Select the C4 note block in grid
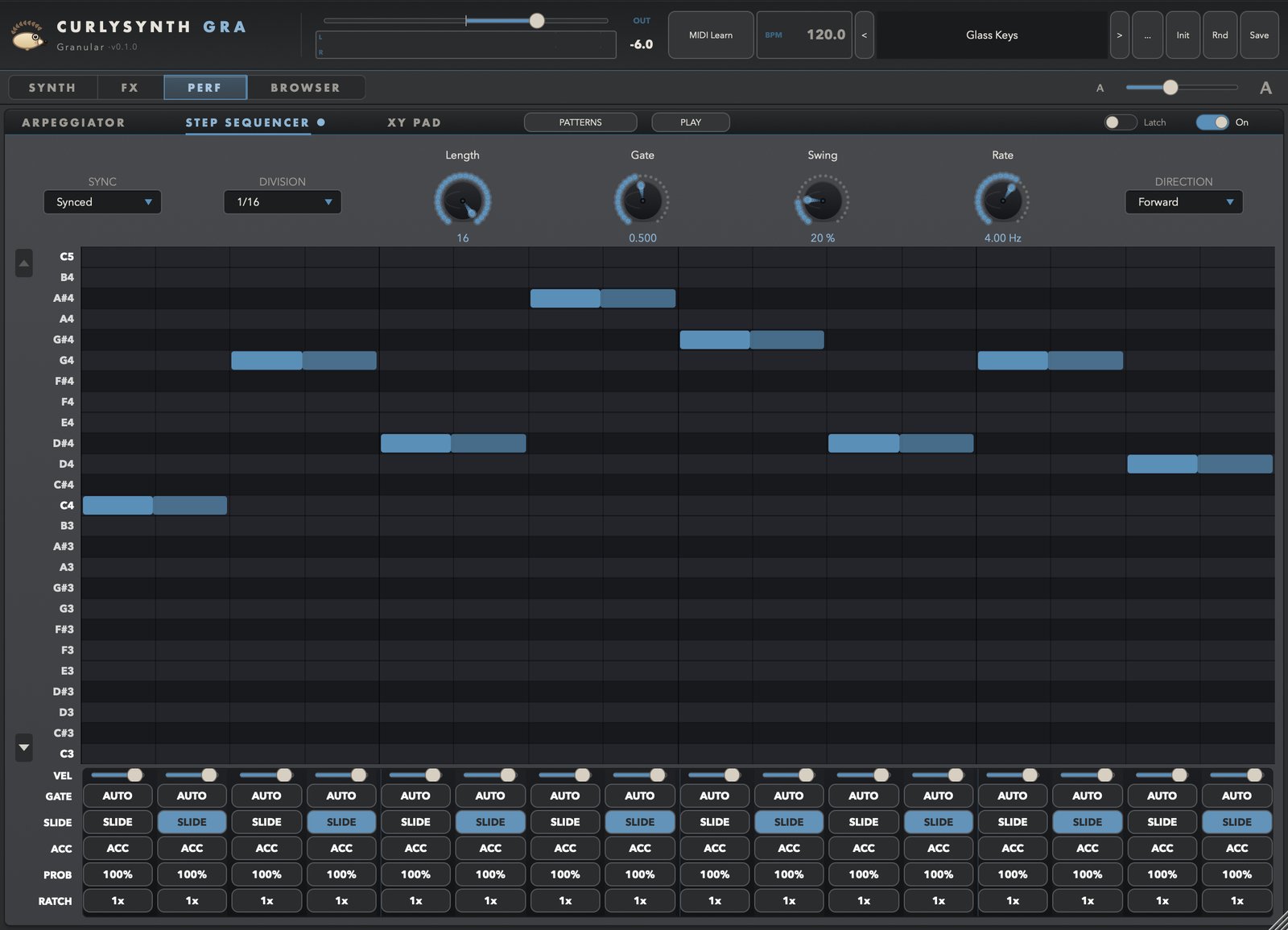 pyautogui.click(x=155, y=506)
